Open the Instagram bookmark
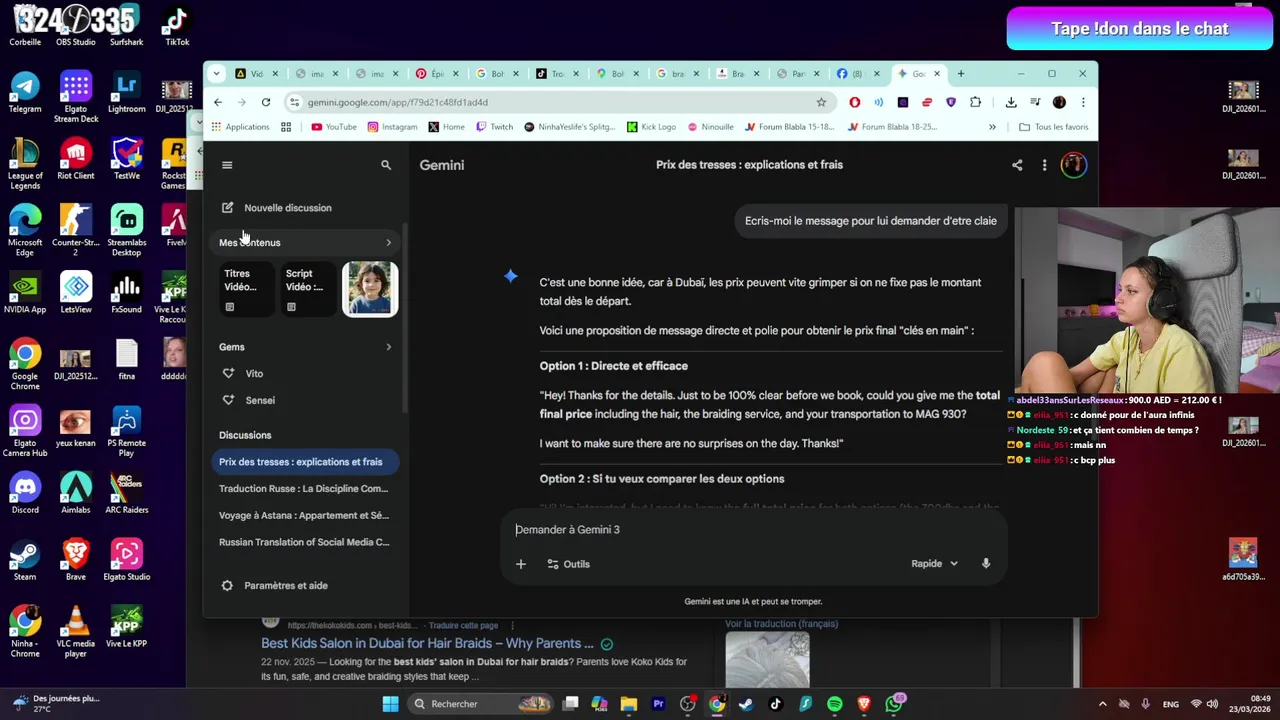This screenshot has width=1280, height=720. [392, 127]
